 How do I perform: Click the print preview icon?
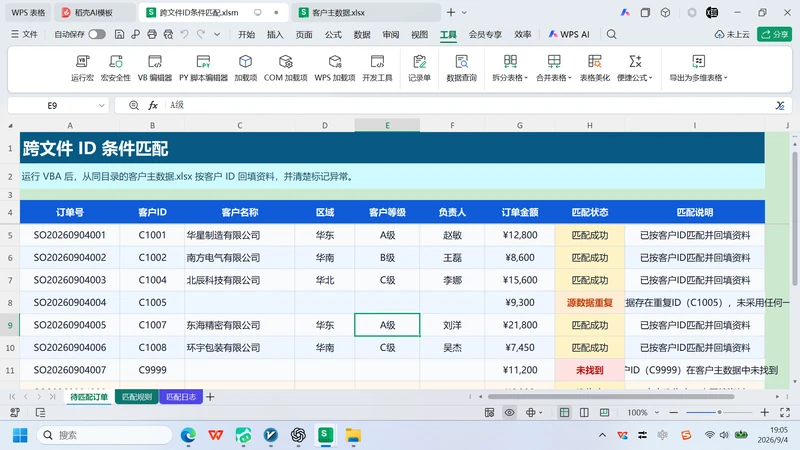pos(168,34)
